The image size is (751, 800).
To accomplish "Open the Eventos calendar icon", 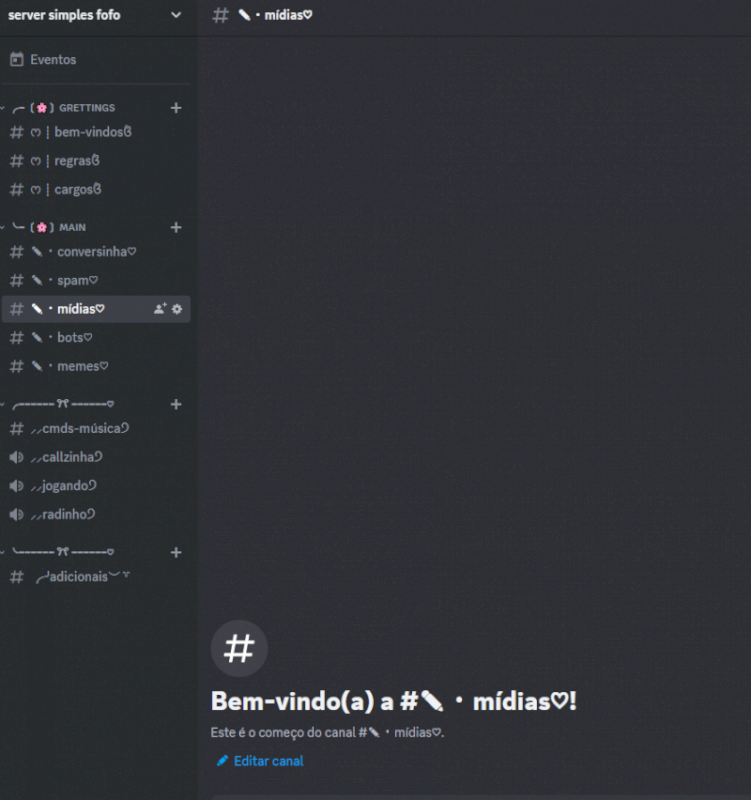I will [x=17, y=60].
